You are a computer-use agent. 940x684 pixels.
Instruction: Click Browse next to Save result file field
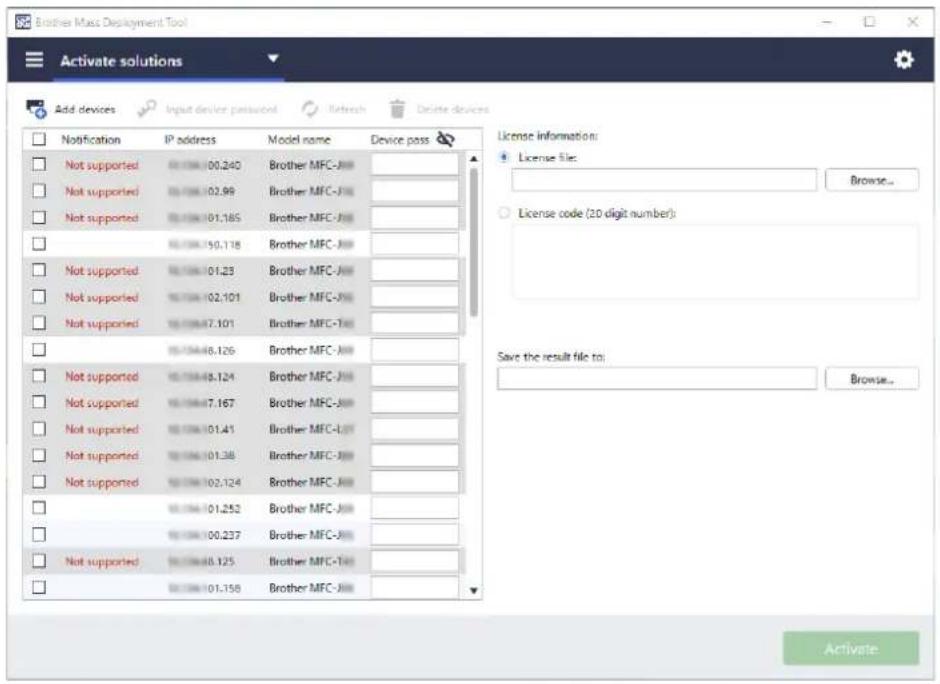(x=872, y=379)
